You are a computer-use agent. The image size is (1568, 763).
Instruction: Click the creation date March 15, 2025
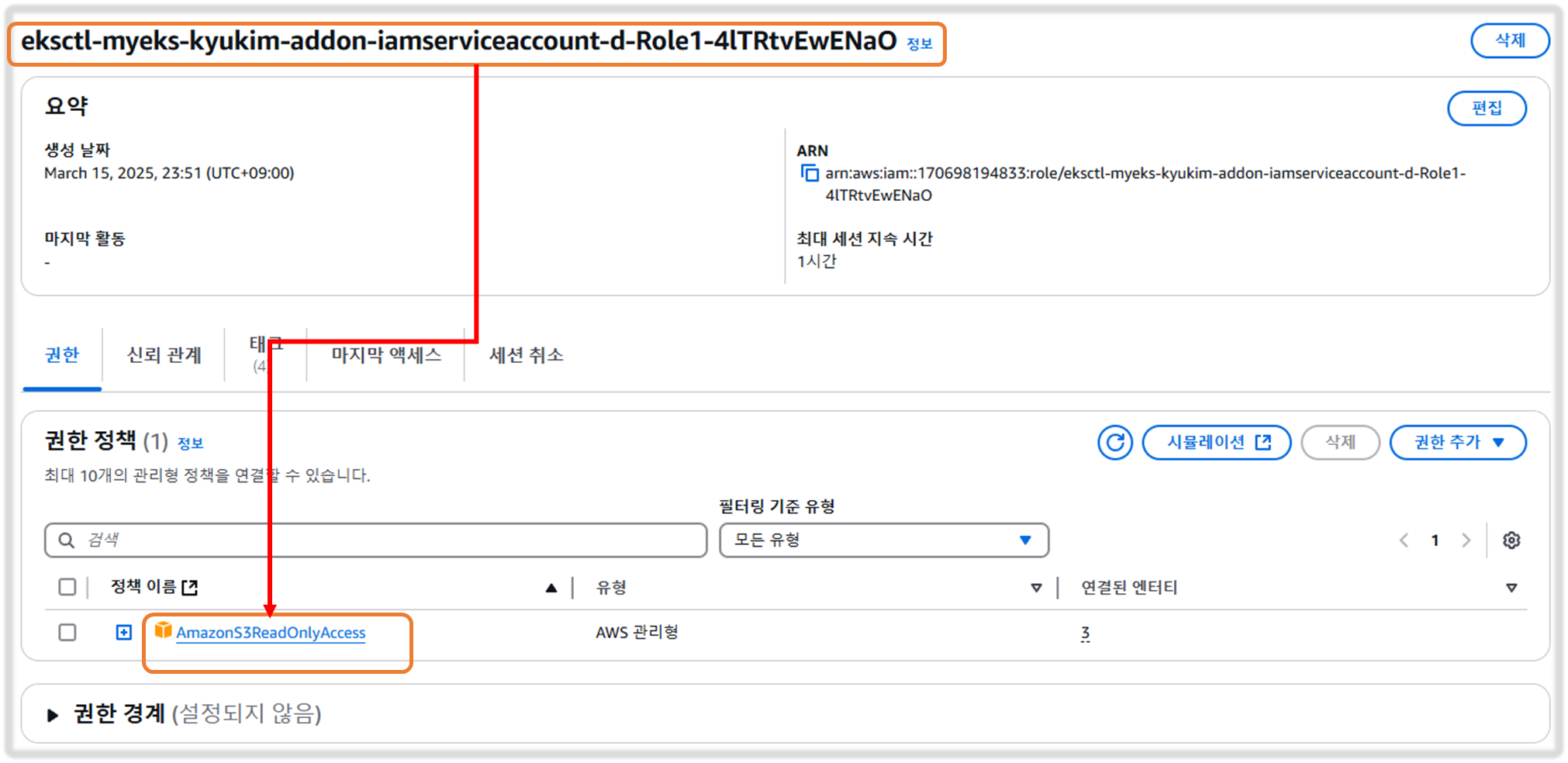[x=169, y=174]
